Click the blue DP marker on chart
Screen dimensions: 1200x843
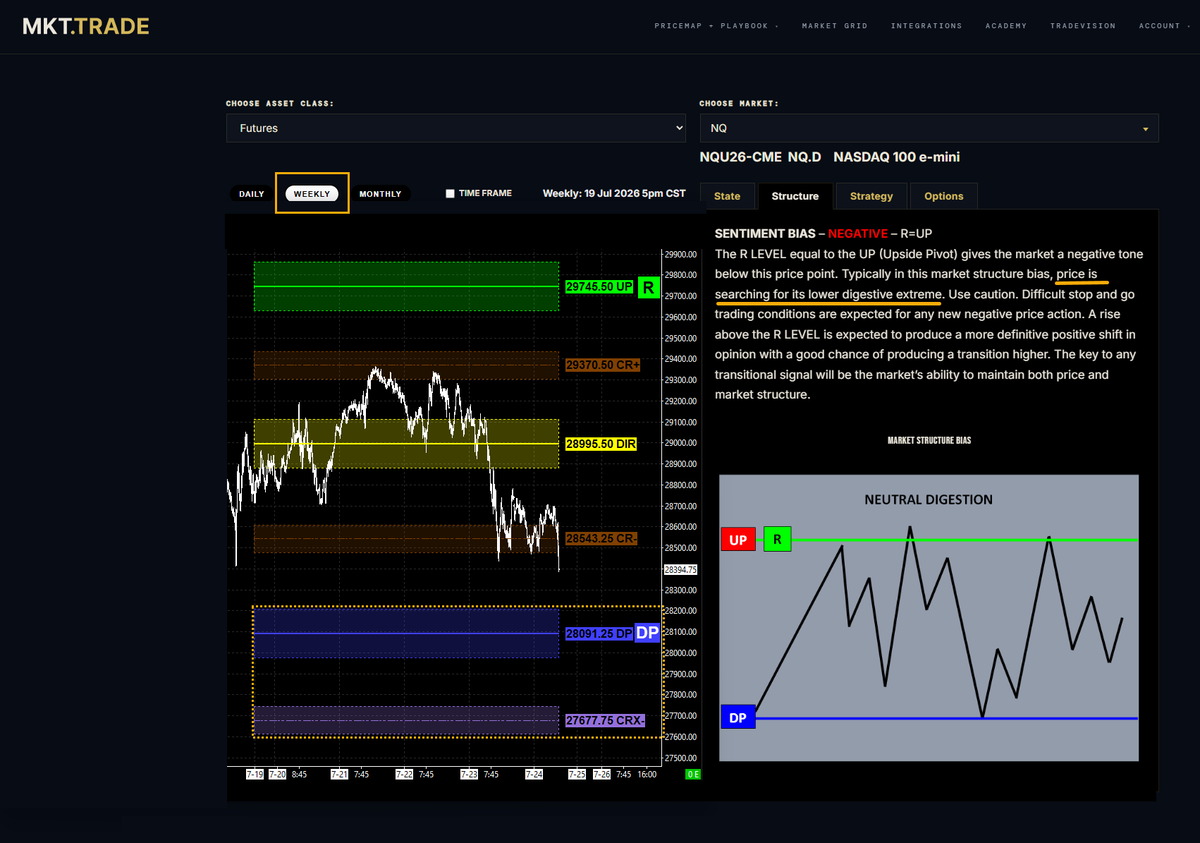[x=648, y=633]
